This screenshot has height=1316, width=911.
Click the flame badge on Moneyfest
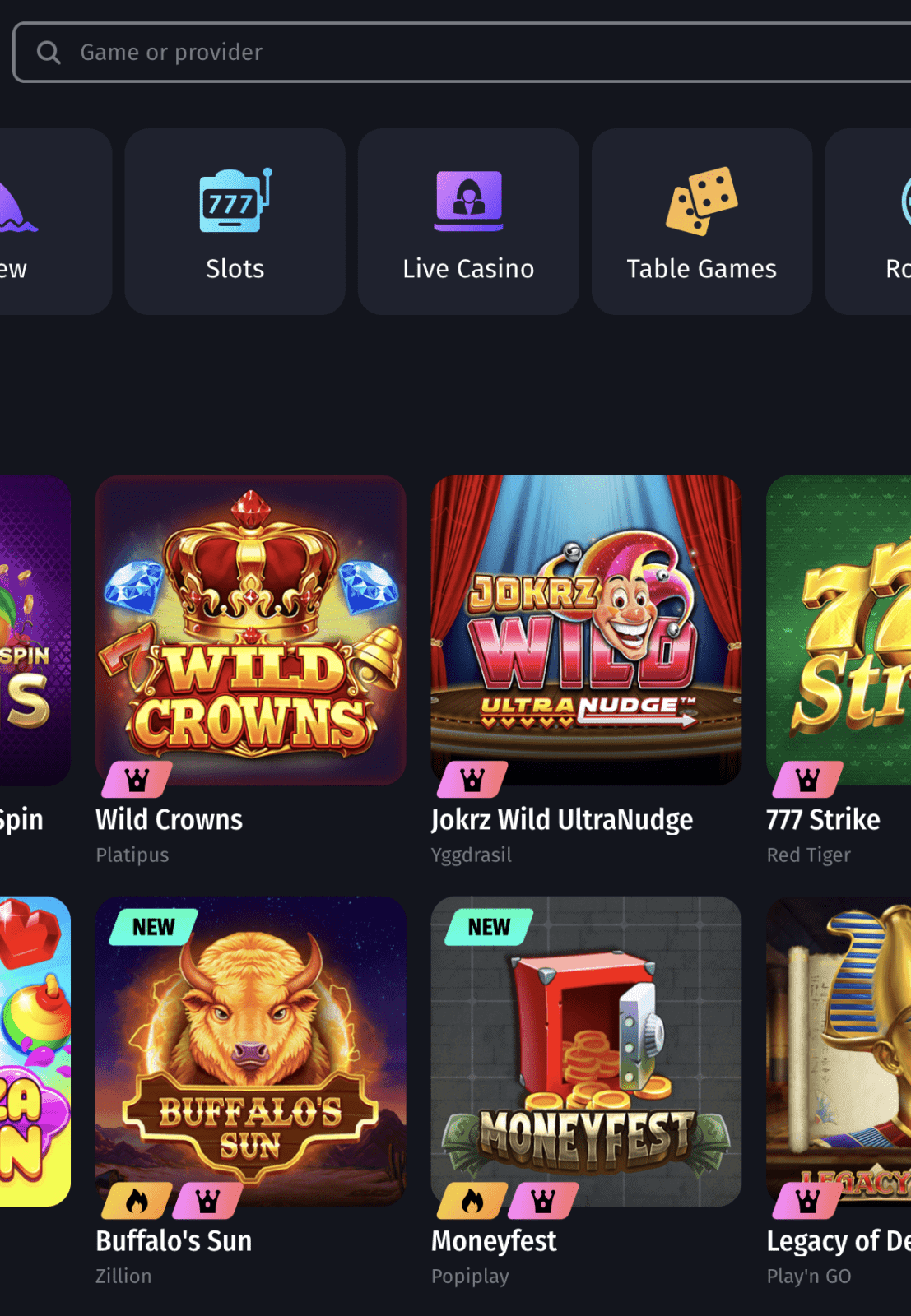(472, 1202)
